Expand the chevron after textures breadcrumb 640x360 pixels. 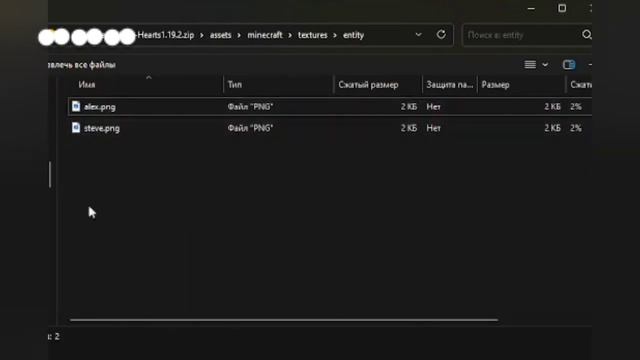[335, 36]
